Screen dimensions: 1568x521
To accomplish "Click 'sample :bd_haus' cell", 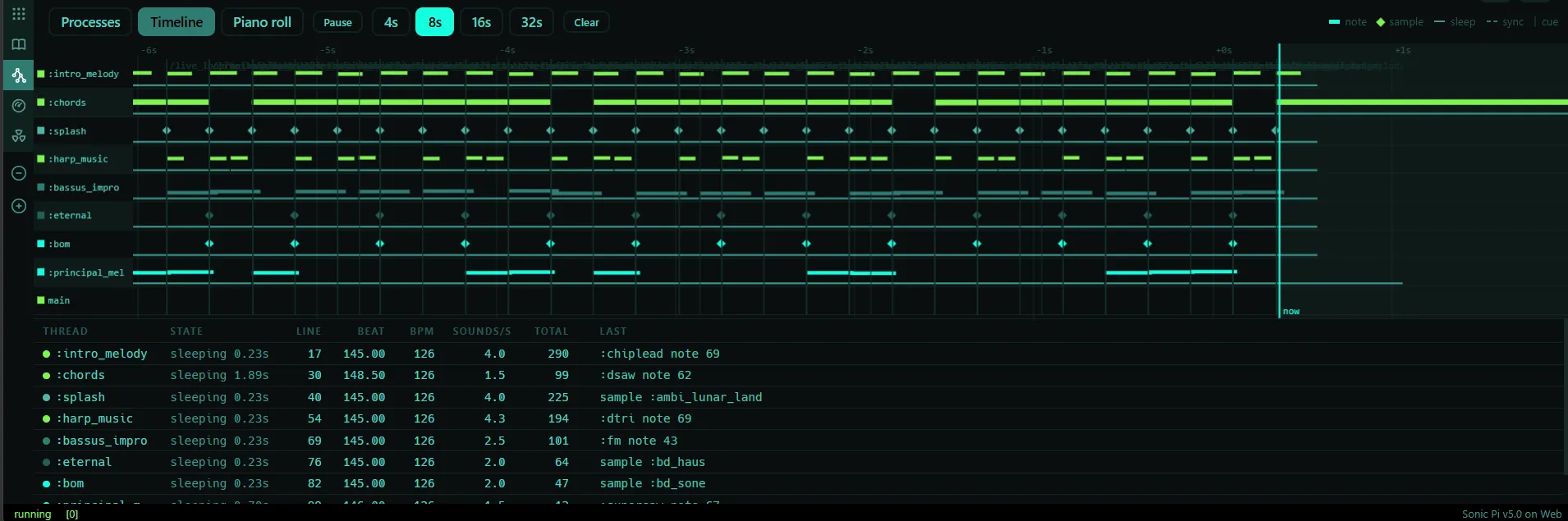I will [652, 462].
